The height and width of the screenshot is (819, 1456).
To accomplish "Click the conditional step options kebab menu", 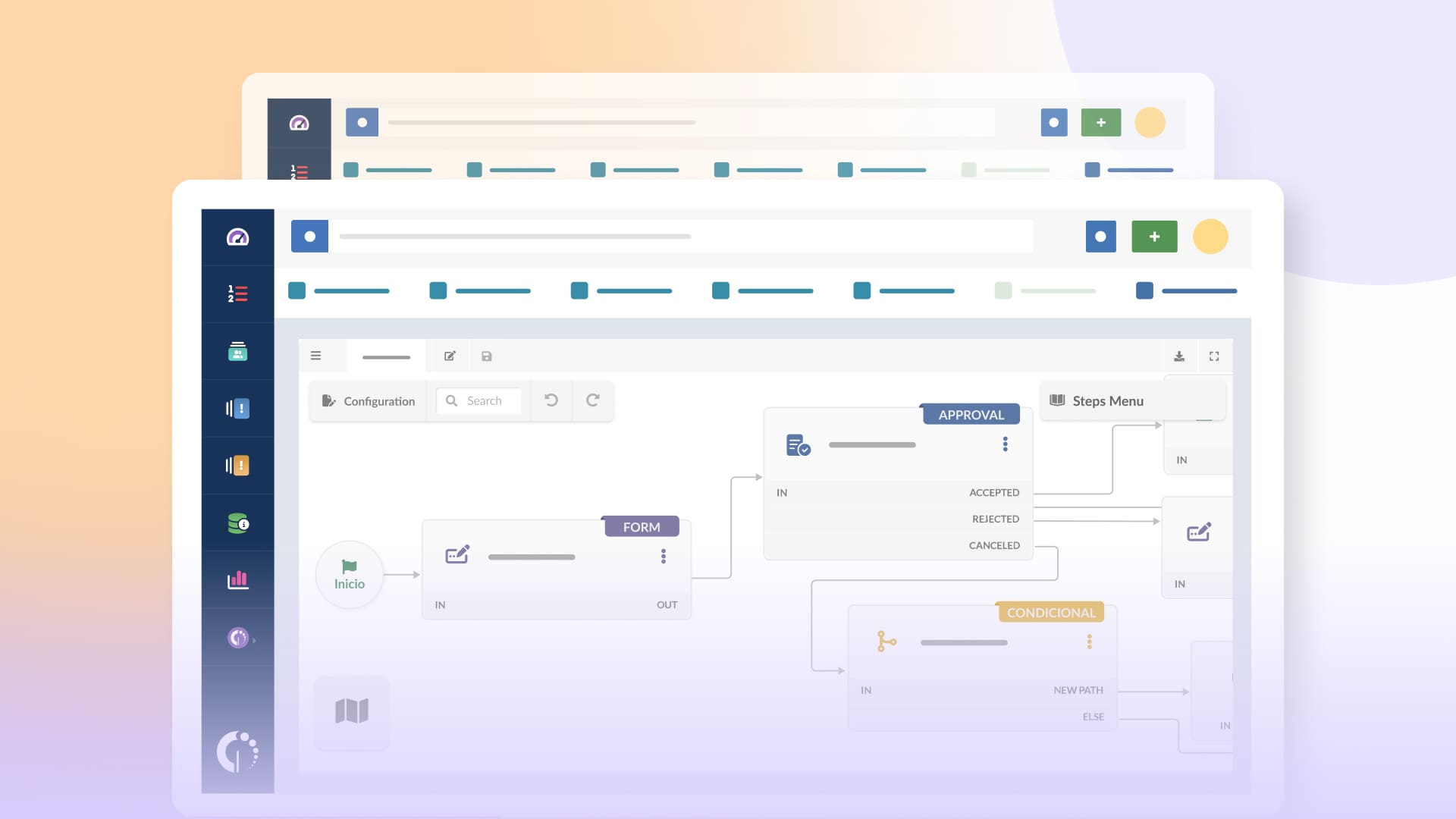I will [x=1089, y=642].
